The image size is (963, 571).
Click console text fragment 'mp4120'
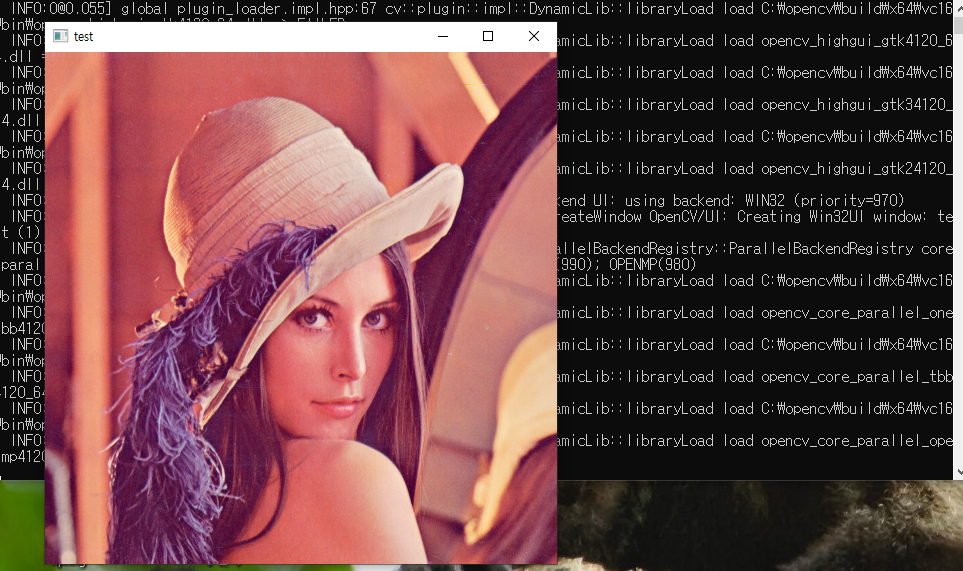point(23,457)
